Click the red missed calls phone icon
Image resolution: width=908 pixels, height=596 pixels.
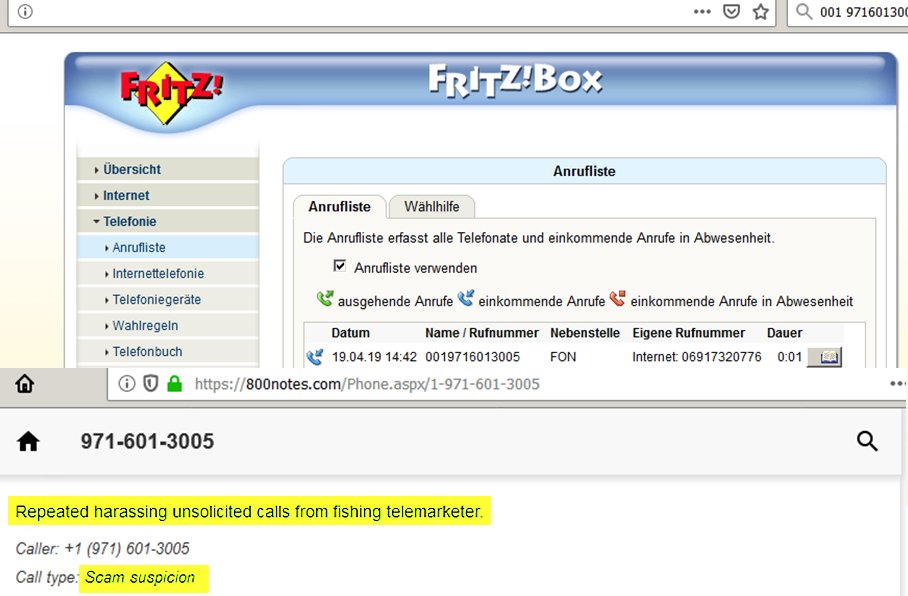(618, 298)
